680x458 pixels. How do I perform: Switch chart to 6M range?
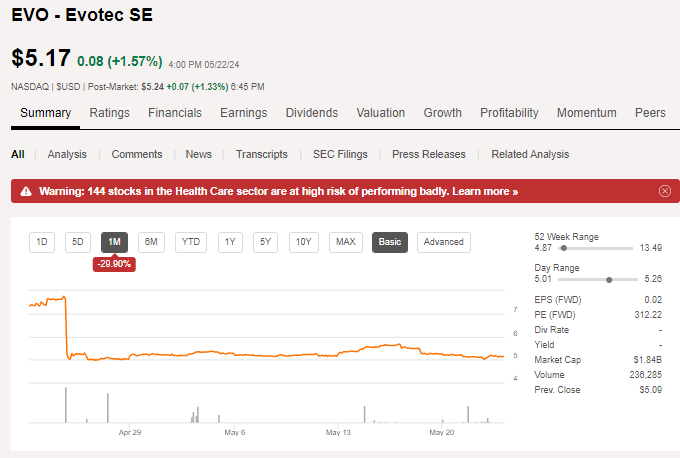(x=151, y=242)
